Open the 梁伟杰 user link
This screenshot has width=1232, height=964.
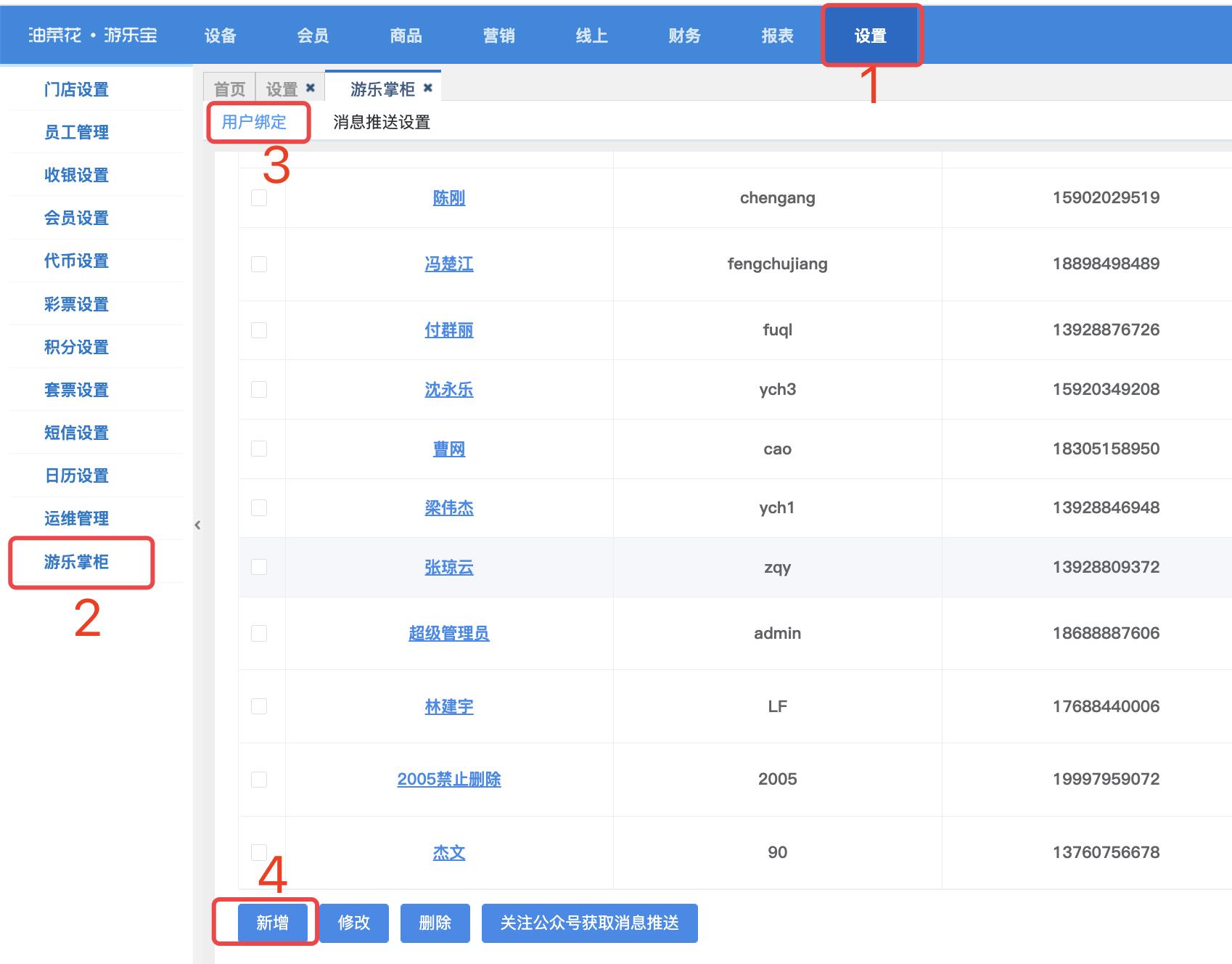pyautogui.click(x=449, y=508)
